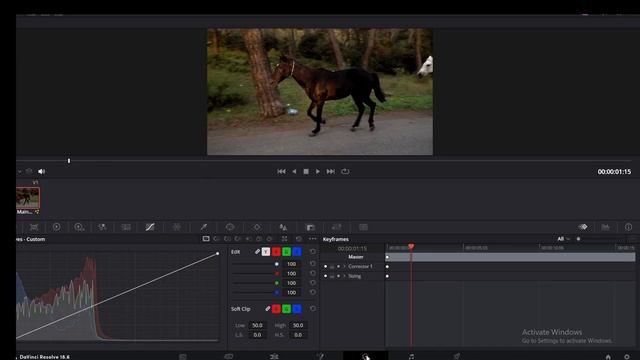Viewport: 640px width, 360px height.
Task: Jump to last frame of clip
Action: (x=331, y=171)
